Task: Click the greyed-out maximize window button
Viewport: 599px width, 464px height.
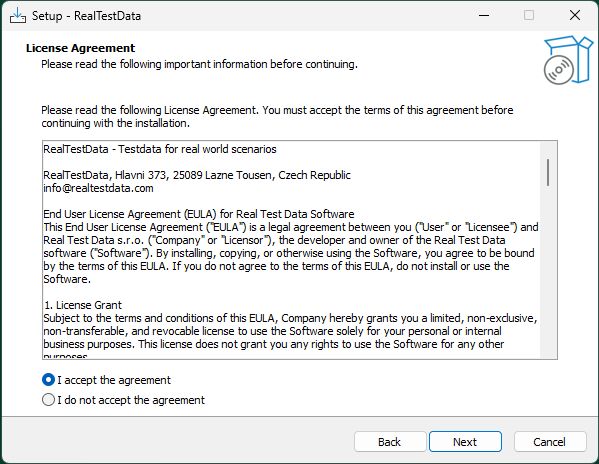Action: (529, 15)
